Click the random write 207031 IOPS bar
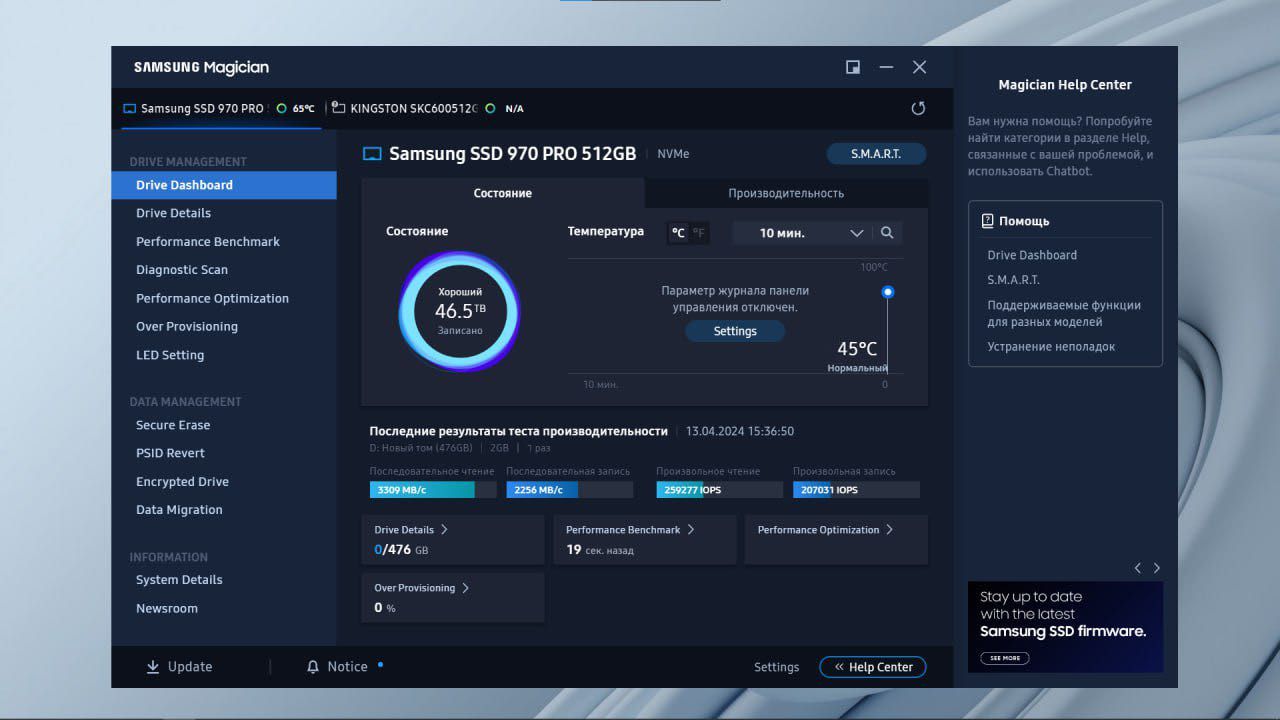The image size is (1280, 720). [x=857, y=490]
